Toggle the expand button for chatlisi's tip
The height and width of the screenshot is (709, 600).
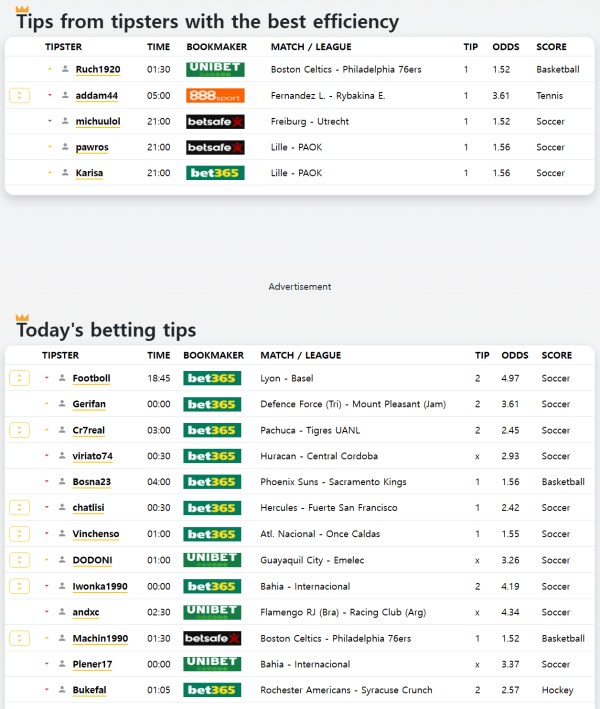point(19,508)
